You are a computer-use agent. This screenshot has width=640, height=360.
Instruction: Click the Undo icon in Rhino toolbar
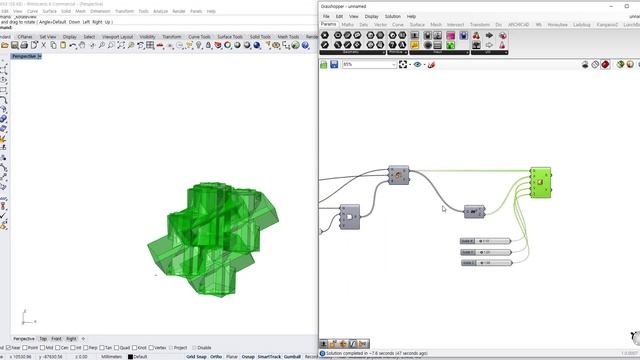point(73,45)
